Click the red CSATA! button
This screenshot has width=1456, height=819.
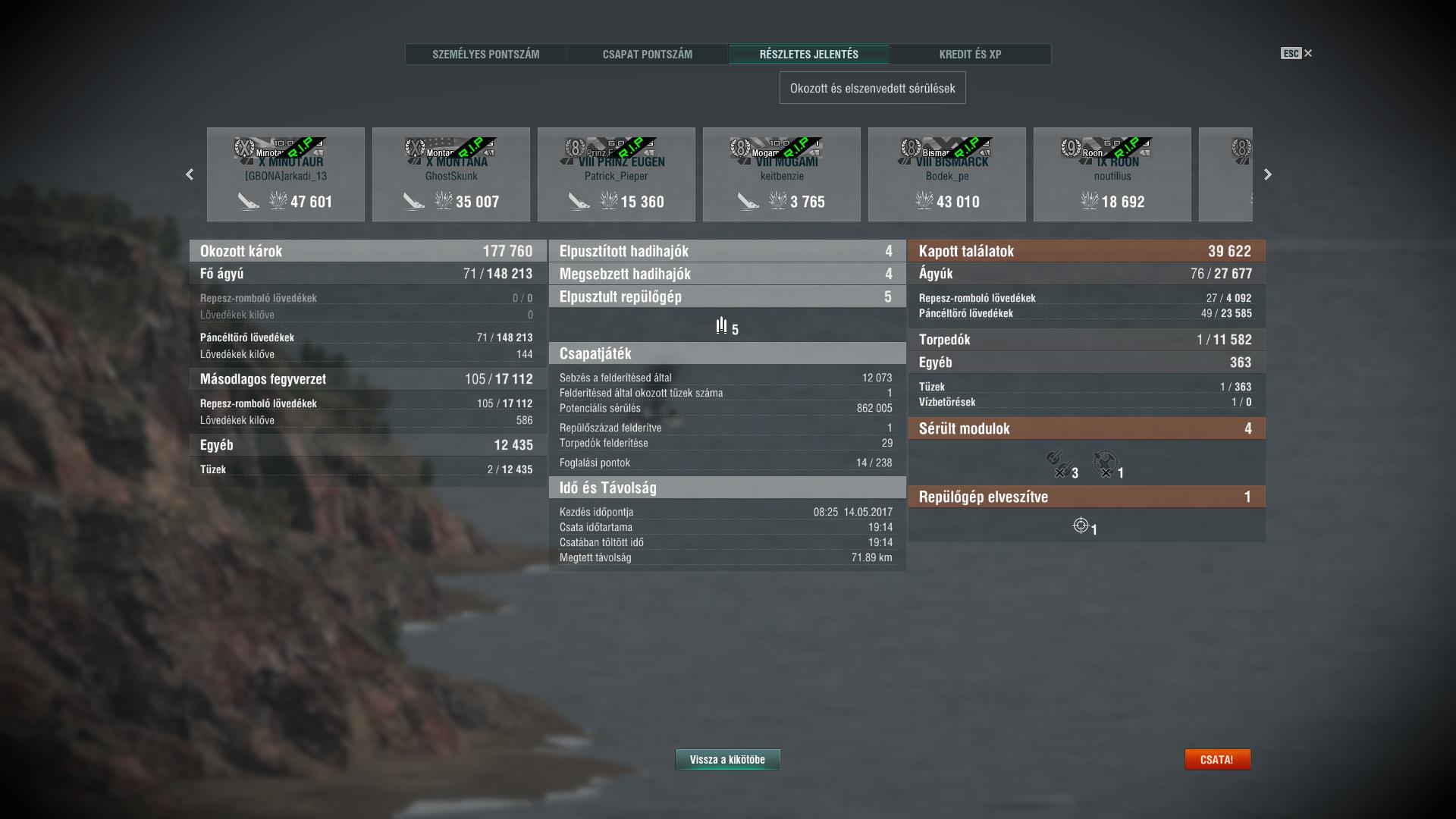1217,759
